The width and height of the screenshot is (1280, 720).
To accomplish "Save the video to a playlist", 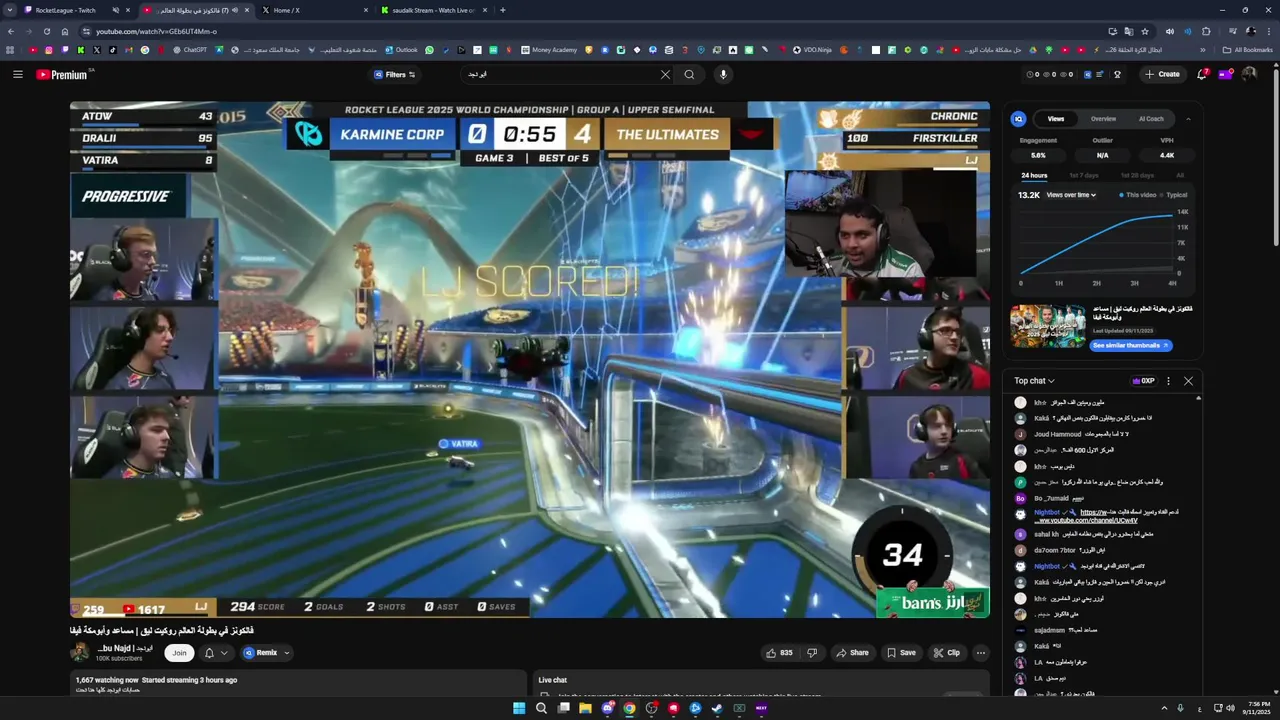I will (x=900, y=653).
